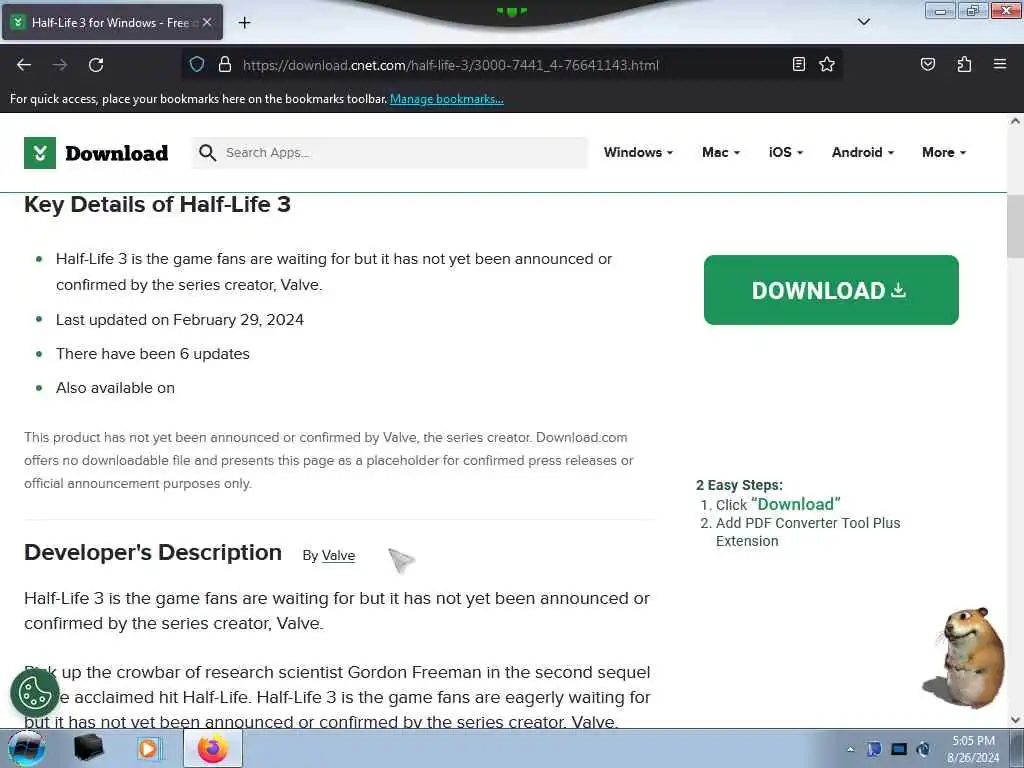The height and width of the screenshot is (768, 1024).
Task: Open the taskbar clock showing 5:05 PM
Action: point(973,749)
